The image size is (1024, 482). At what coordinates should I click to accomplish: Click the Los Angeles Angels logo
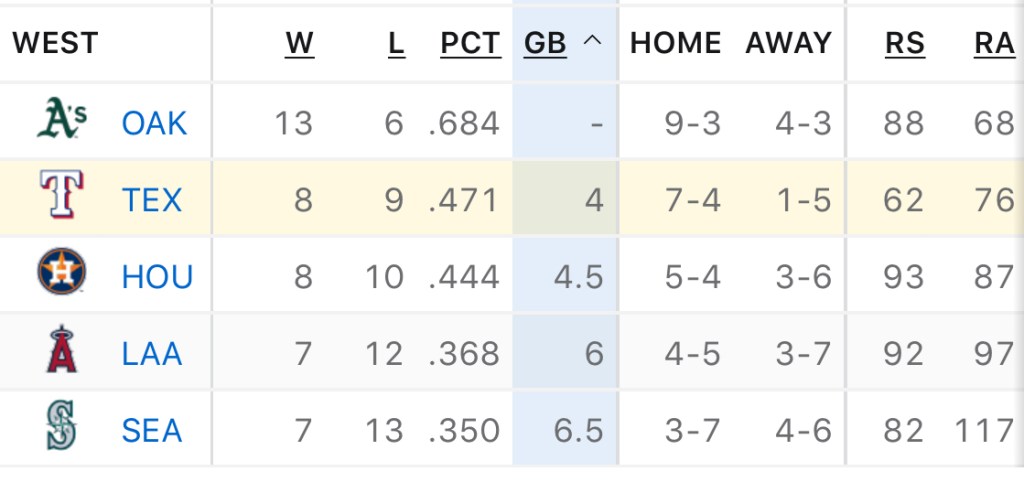pyautogui.click(x=62, y=351)
